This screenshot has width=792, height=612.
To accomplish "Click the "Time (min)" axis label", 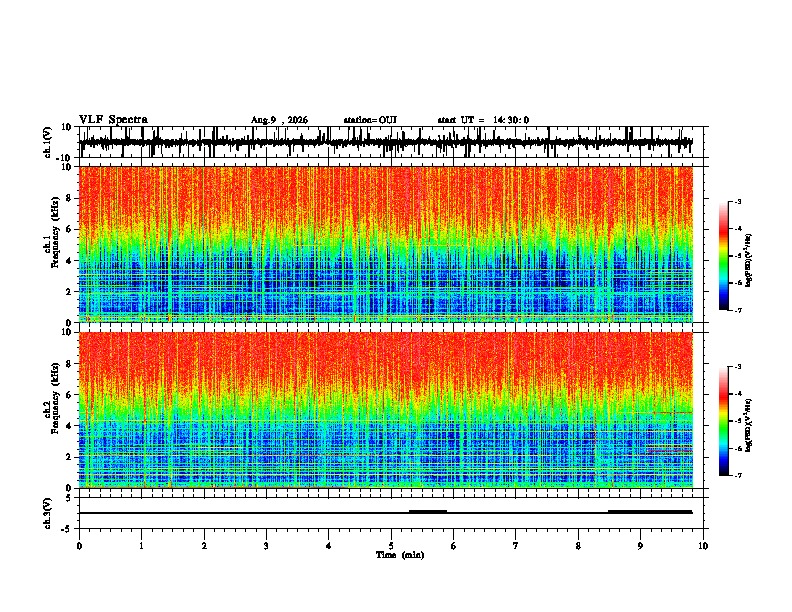I will 400,555.
